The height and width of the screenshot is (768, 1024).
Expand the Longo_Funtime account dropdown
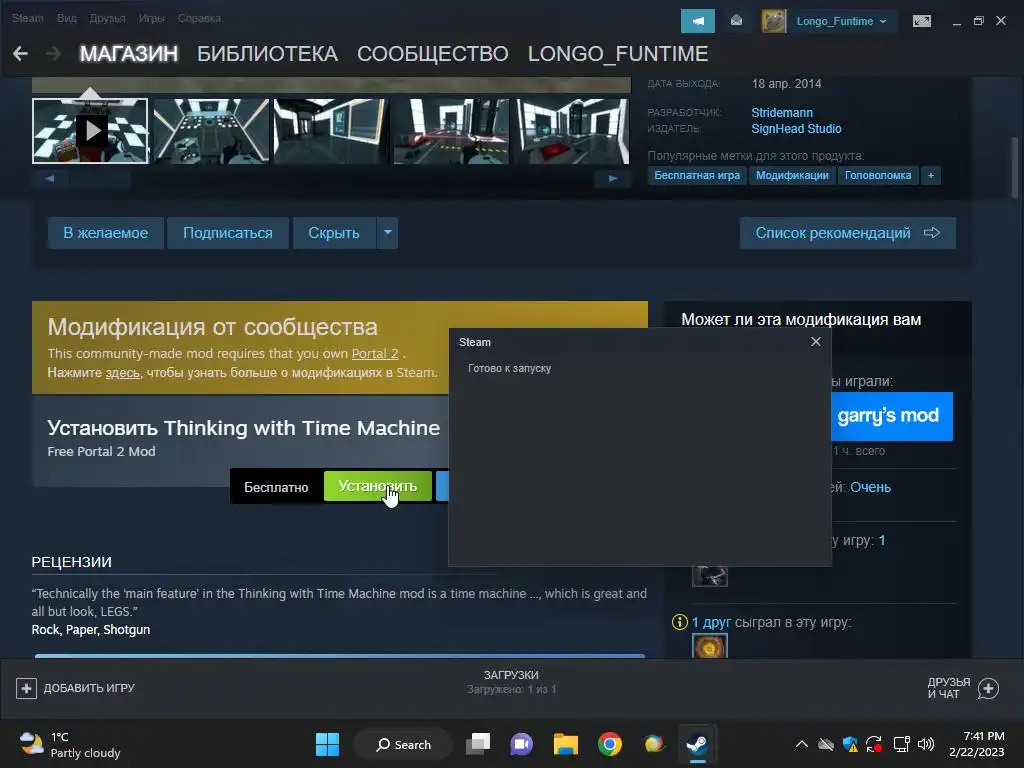pyautogui.click(x=841, y=21)
